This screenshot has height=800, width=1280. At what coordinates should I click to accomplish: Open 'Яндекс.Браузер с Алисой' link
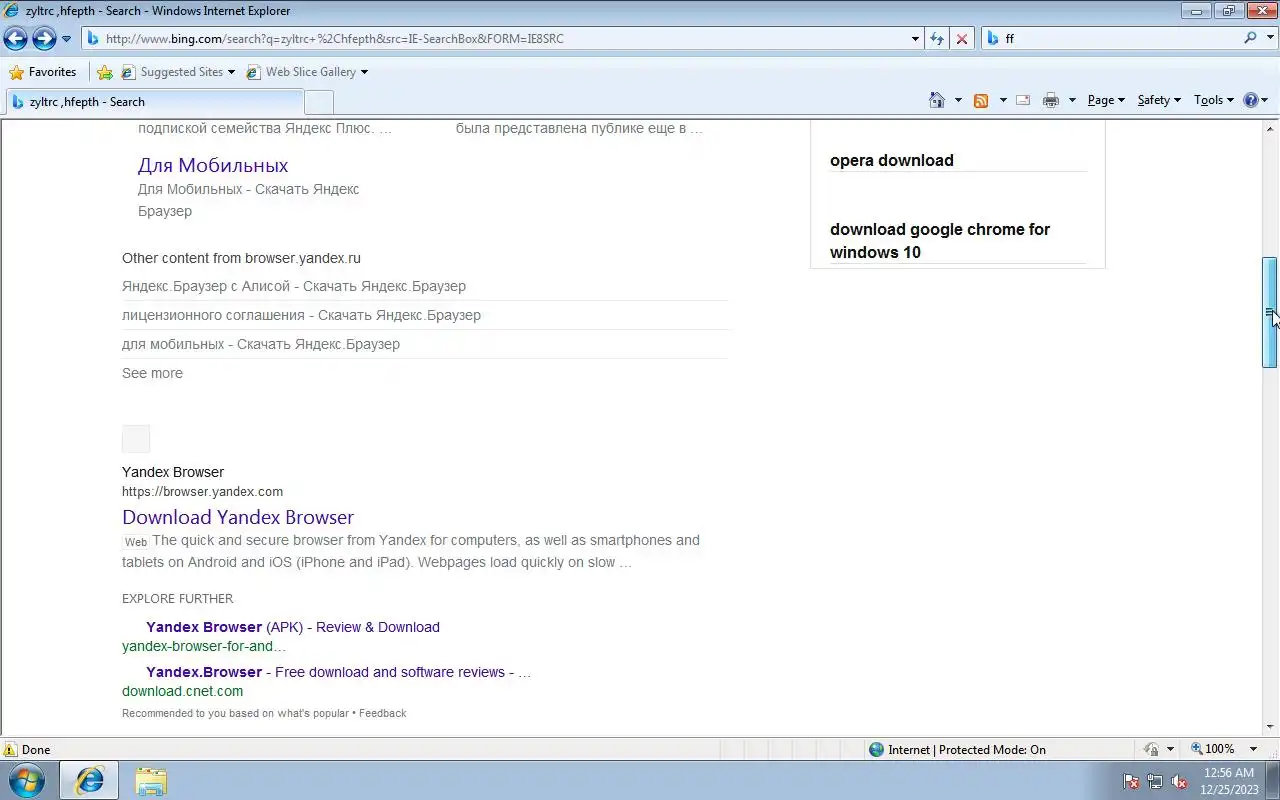tap(294, 286)
